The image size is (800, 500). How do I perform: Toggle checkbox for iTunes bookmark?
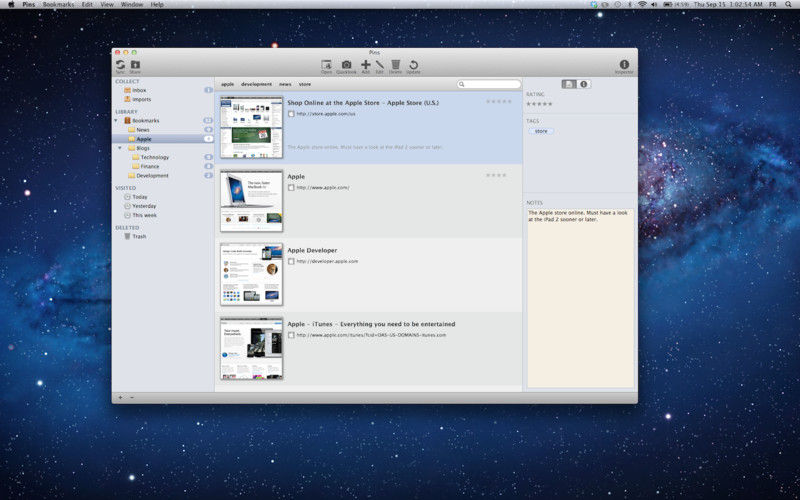pyautogui.click(x=291, y=335)
